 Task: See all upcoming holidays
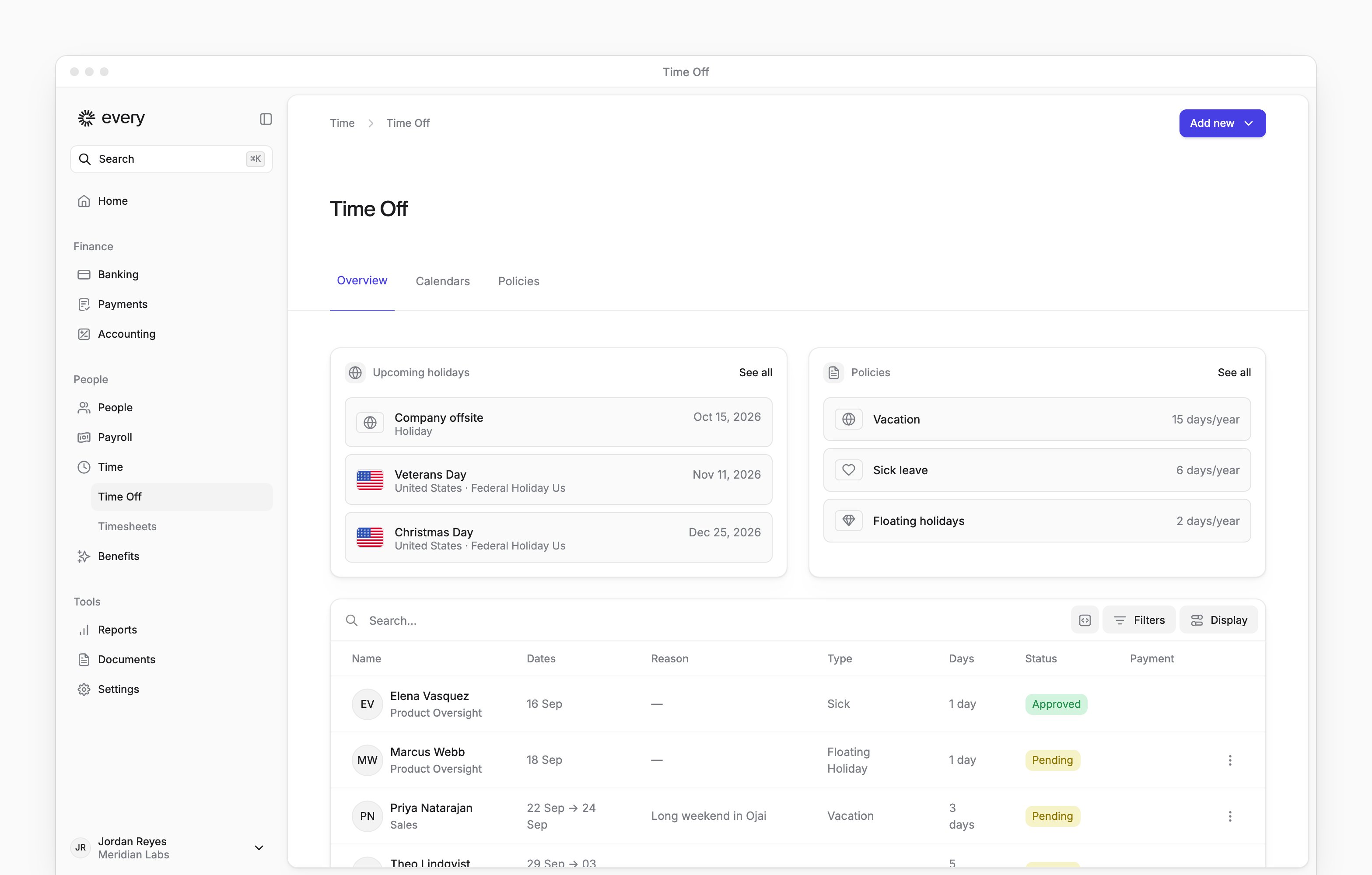point(756,373)
